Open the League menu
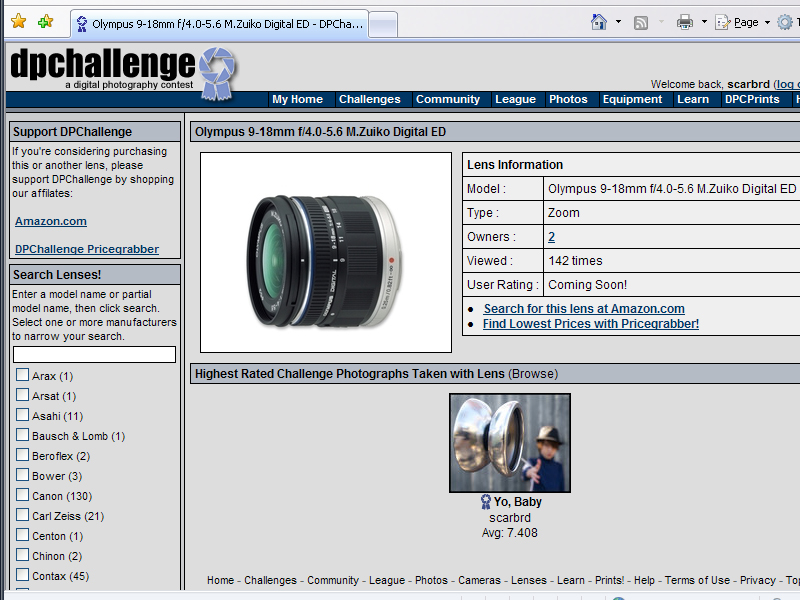 pos(515,99)
